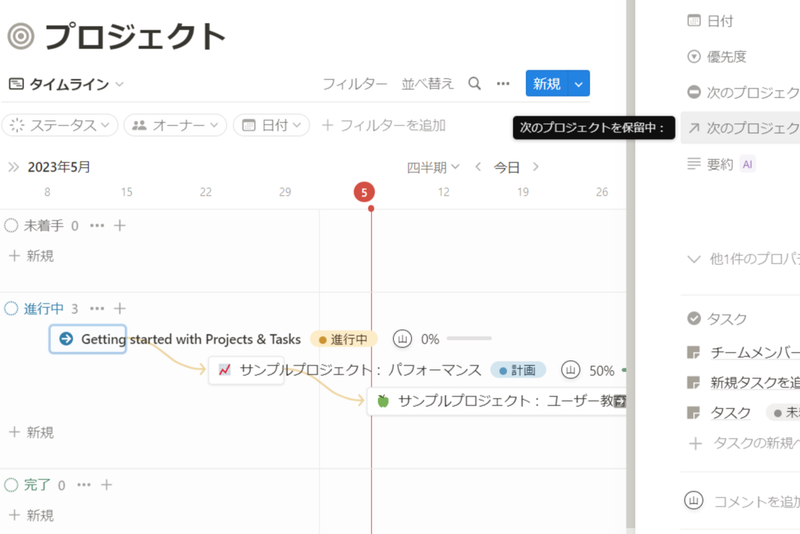Viewport: 800px width, 534px height.
Task: Add item with plus in 進行中 group
Action: [119, 309]
